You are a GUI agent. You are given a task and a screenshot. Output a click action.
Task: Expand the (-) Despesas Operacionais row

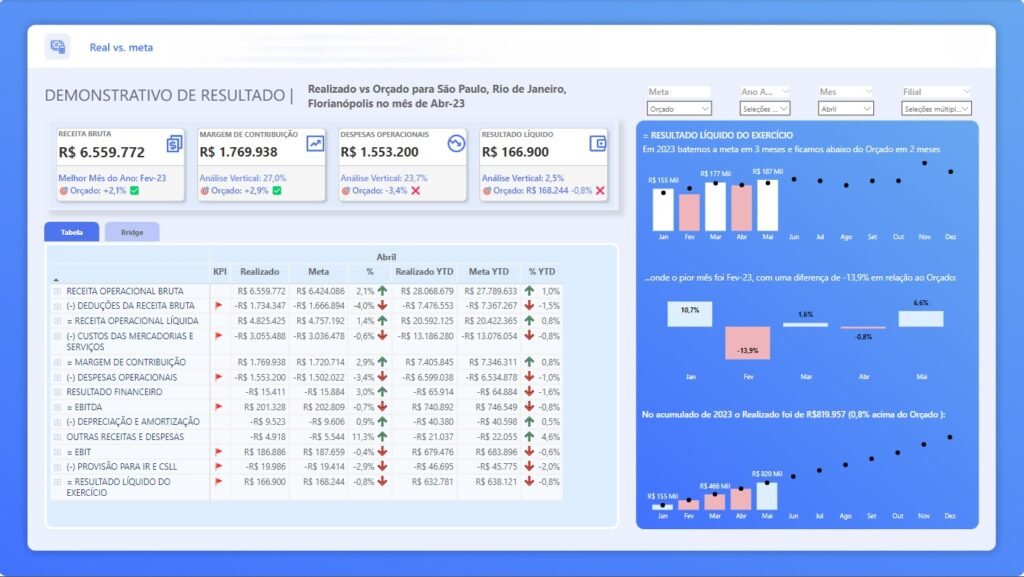pyautogui.click(x=57, y=377)
